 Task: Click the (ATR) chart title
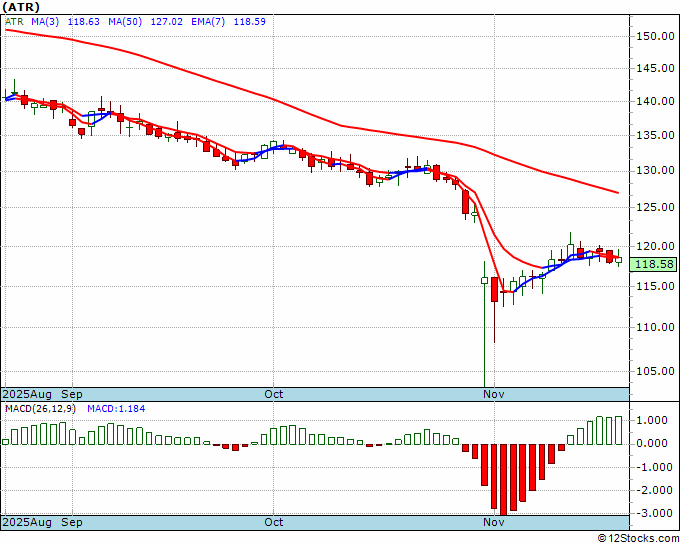coord(21,7)
